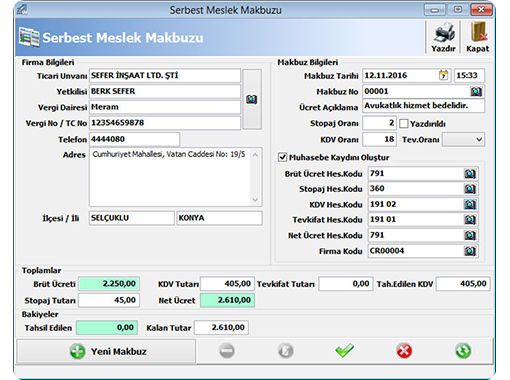This screenshot has width=510, height=380.
Task: Click the red X cancel icon
Action: point(404,351)
